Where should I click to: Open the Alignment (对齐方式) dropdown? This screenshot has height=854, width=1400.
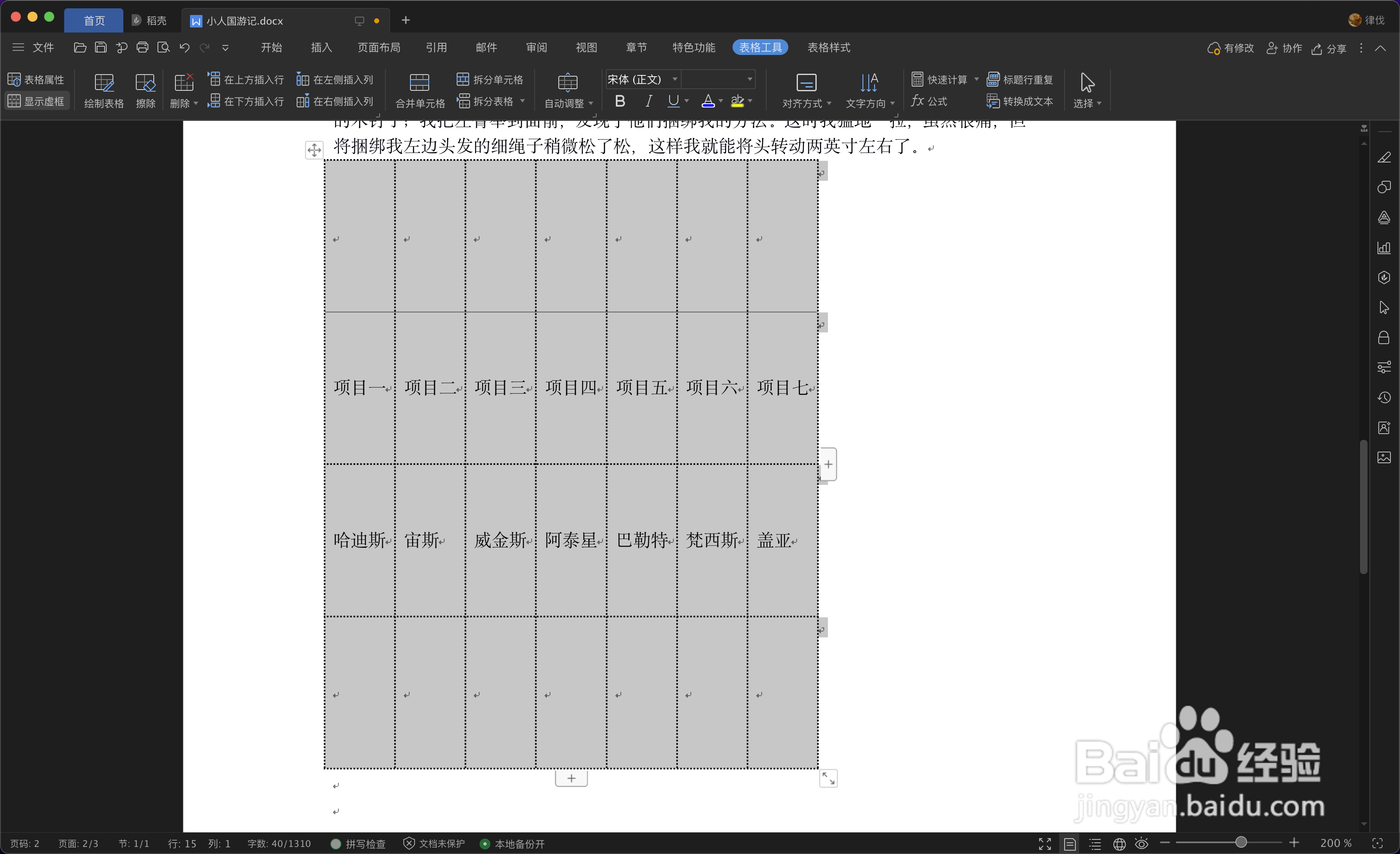click(807, 91)
